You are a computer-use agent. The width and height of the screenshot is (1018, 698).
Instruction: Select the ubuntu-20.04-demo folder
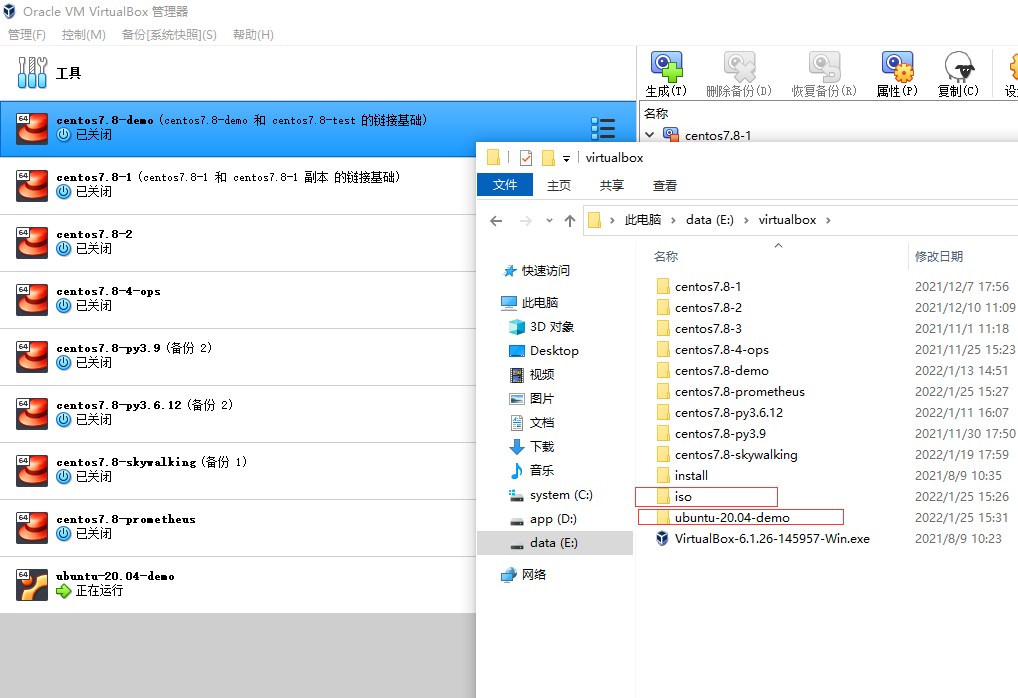732,517
